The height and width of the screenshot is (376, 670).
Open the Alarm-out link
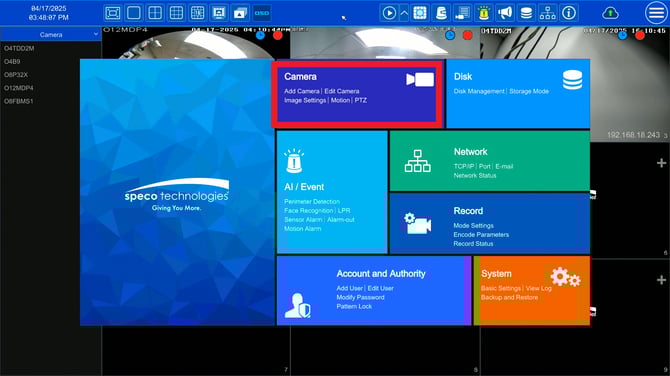click(x=341, y=219)
